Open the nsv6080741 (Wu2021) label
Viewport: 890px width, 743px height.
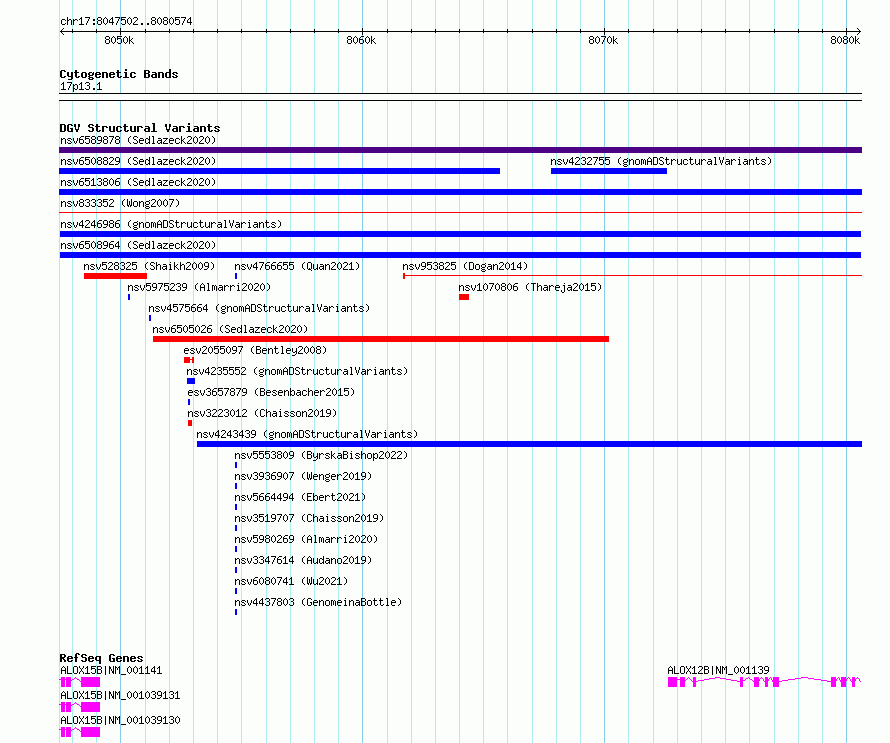click(291, 581)
